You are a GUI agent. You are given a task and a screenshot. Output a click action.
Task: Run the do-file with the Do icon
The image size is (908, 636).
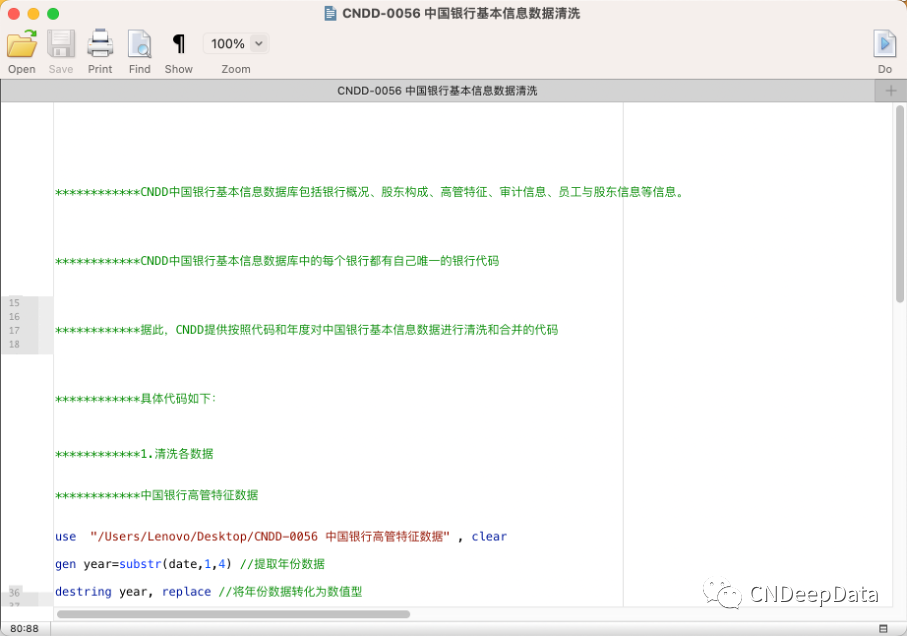884,43
